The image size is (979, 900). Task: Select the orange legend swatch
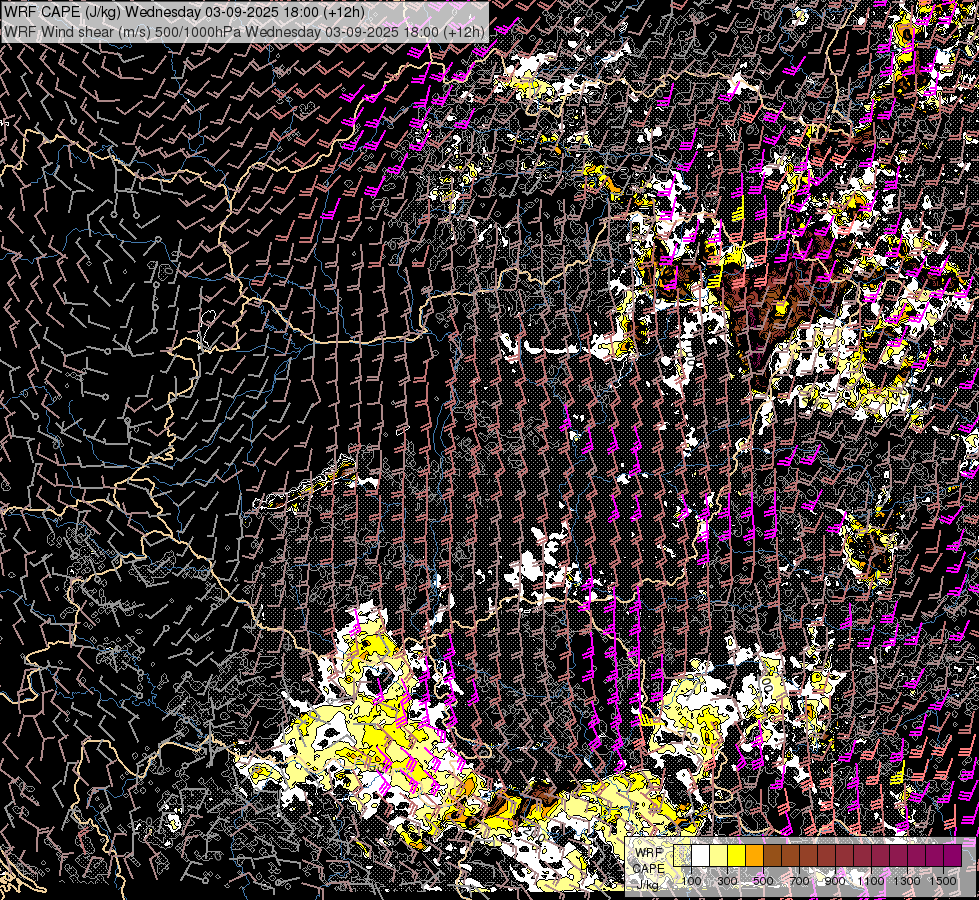755,855
